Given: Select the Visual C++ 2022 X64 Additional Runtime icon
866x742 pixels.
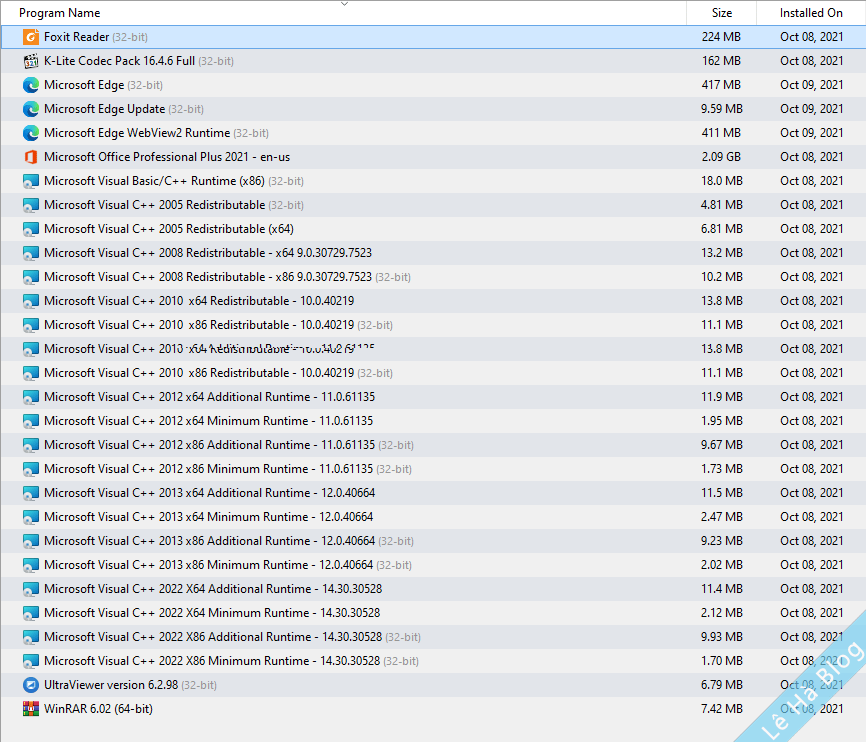Looking at the screenshot, I should point(31,589).
